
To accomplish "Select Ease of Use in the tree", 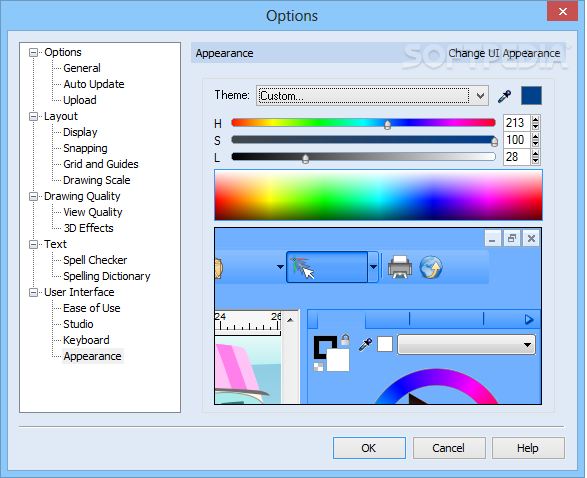I will click(92, 308).
